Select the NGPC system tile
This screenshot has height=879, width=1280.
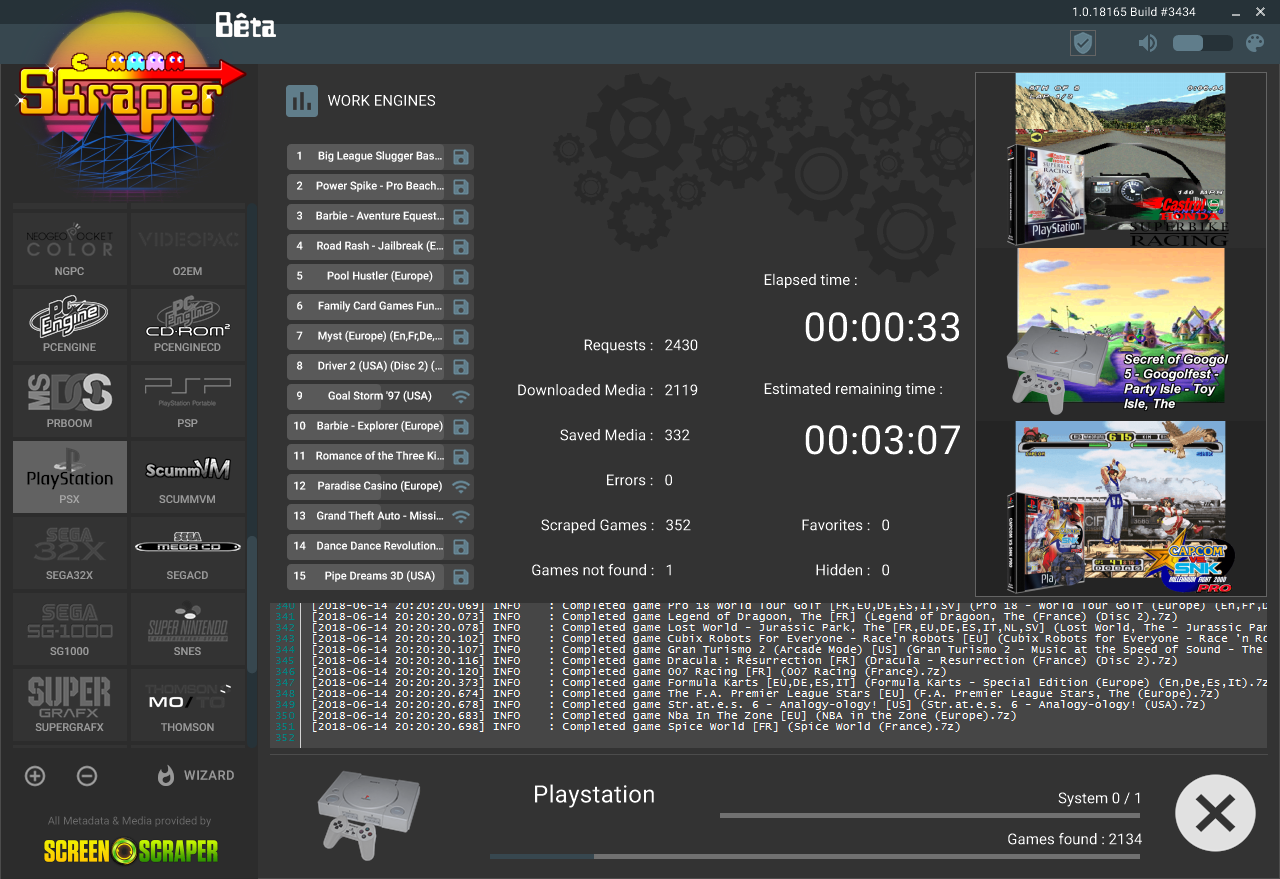[x=70, y=248]
